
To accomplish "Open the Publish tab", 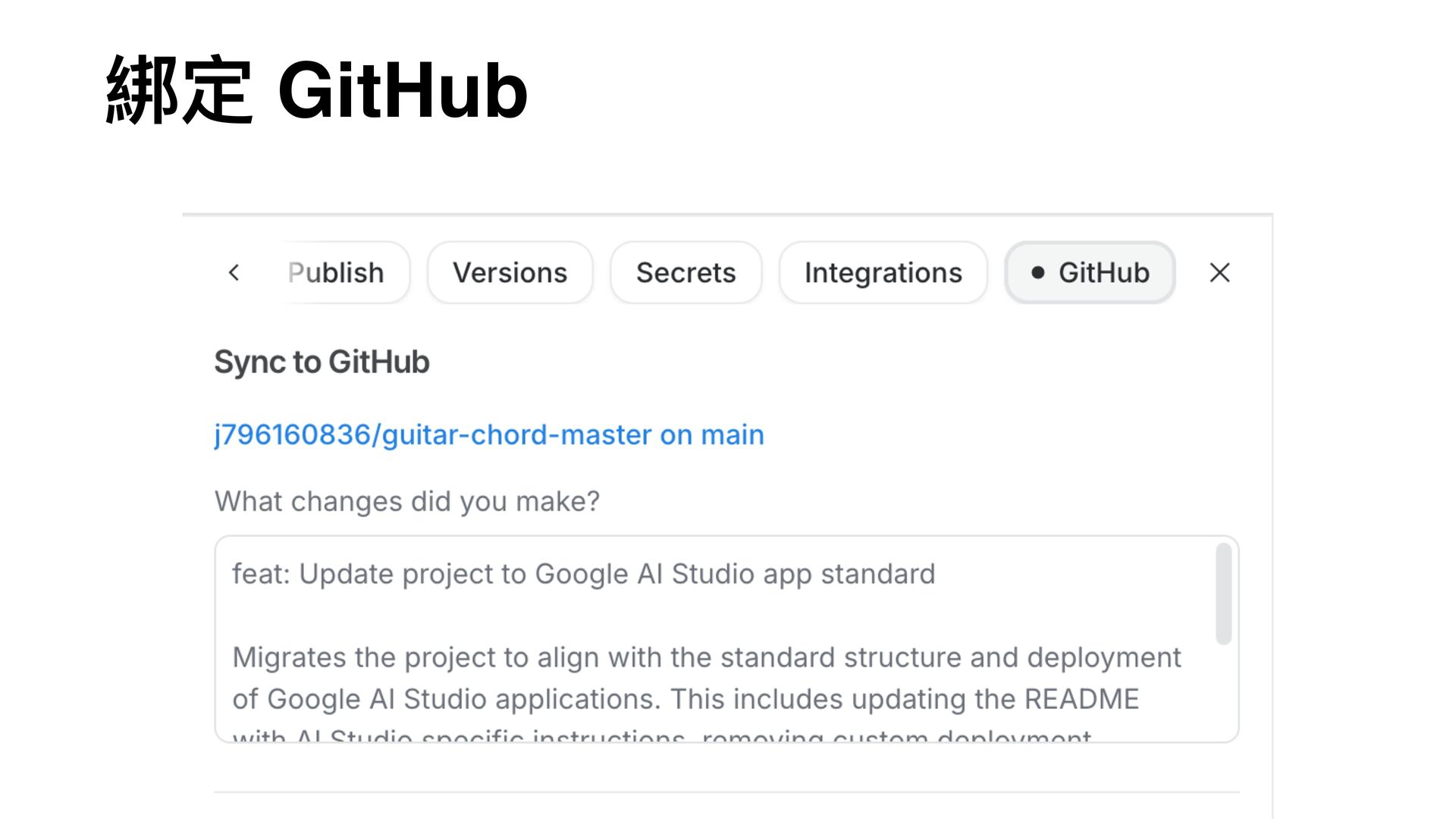I will click(336, 273).
